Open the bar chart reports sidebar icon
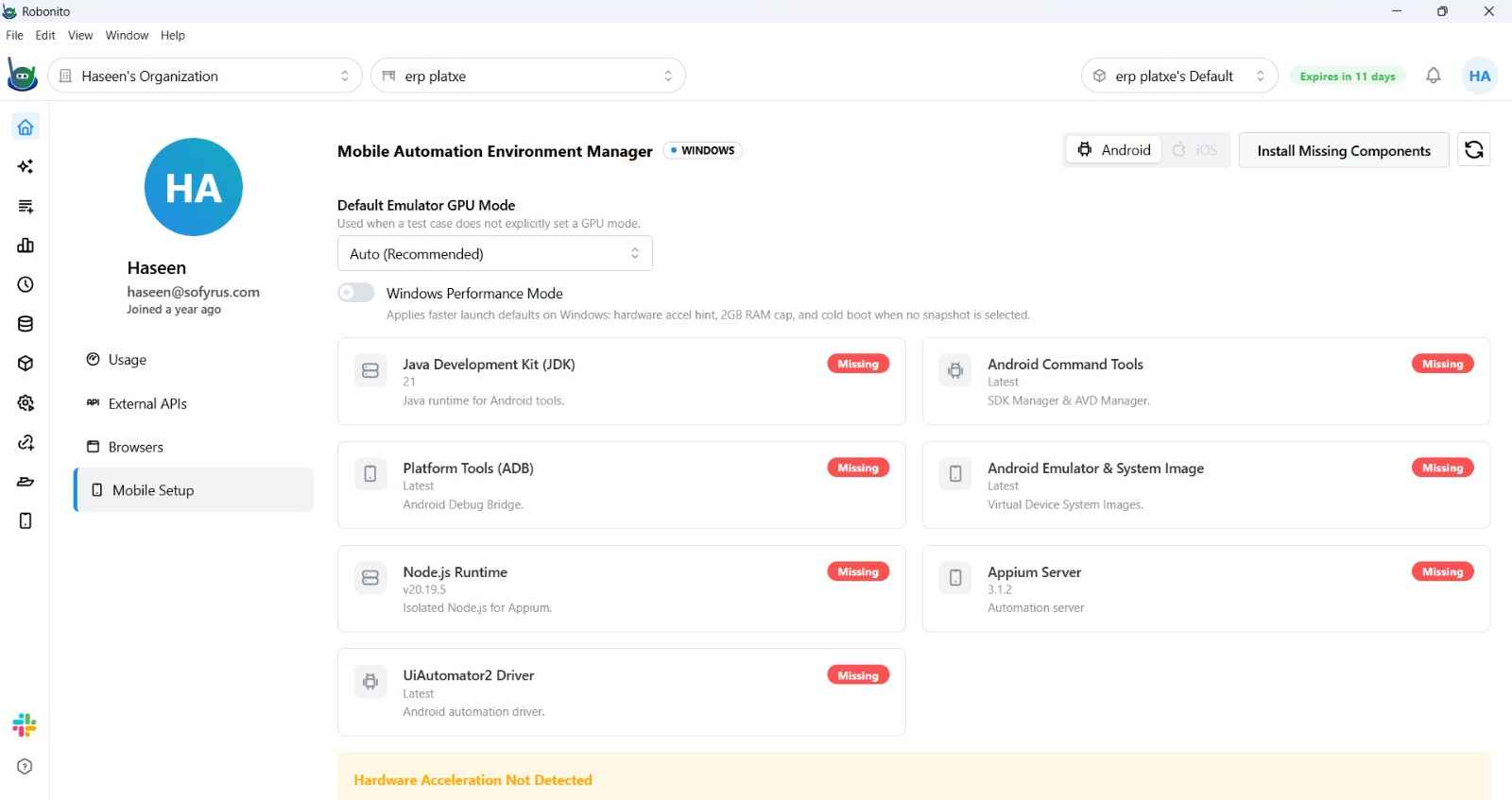Screen dimensions: 1512x800 [26, 246]
